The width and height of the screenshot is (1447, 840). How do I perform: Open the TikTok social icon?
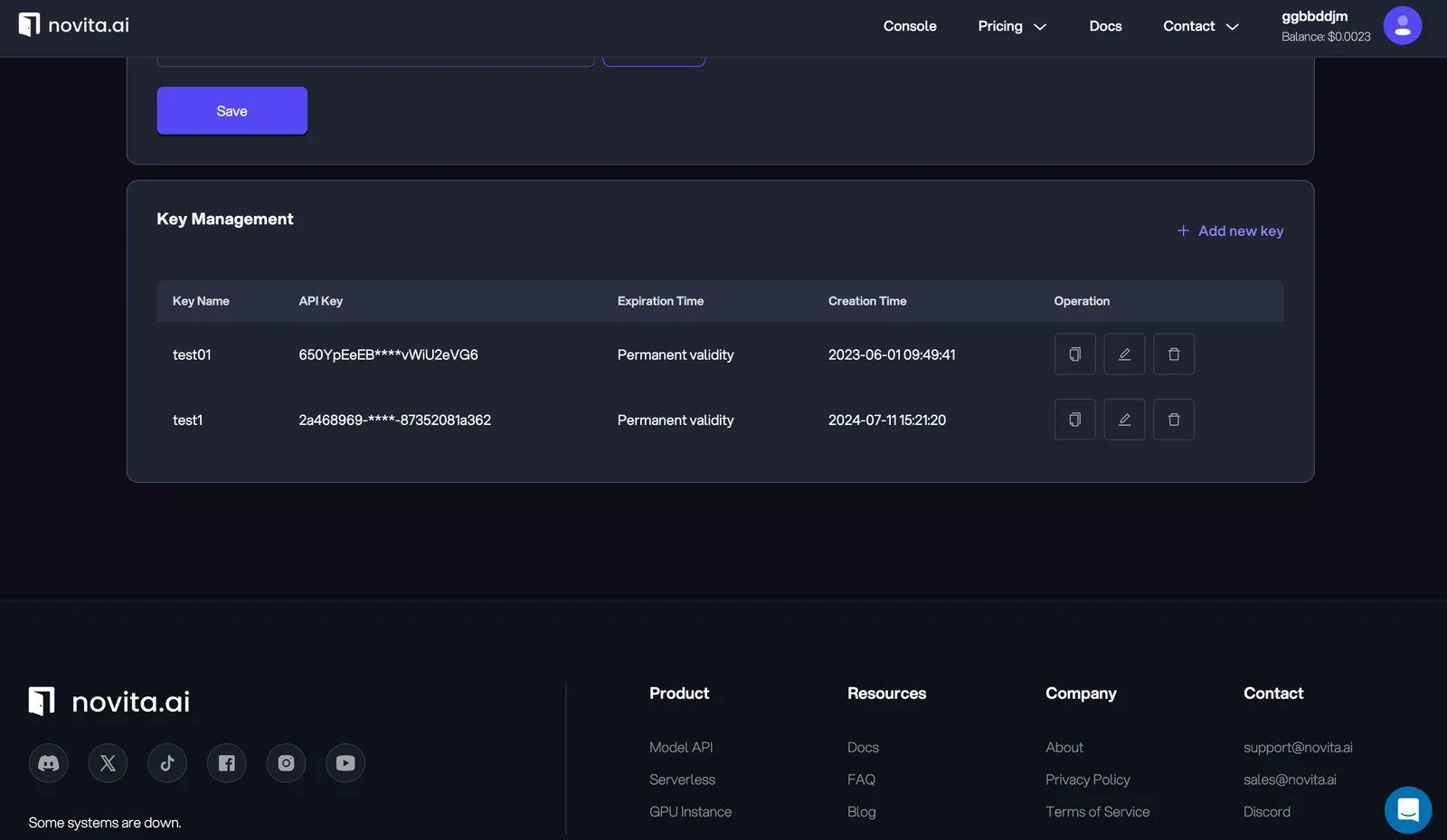[x=167, y=763]
